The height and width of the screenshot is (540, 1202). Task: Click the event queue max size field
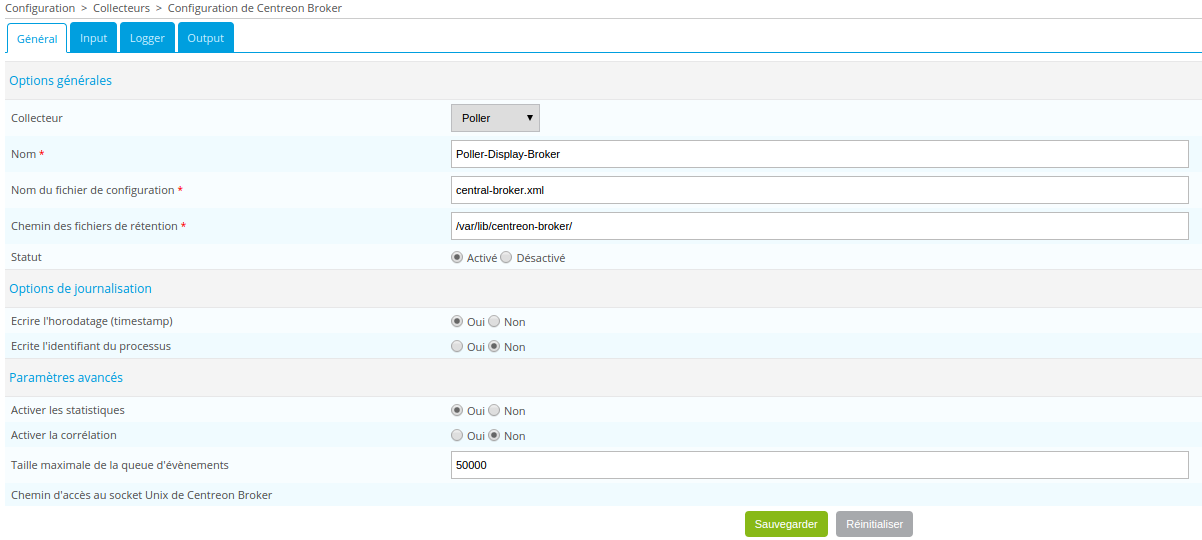point(820,465)
